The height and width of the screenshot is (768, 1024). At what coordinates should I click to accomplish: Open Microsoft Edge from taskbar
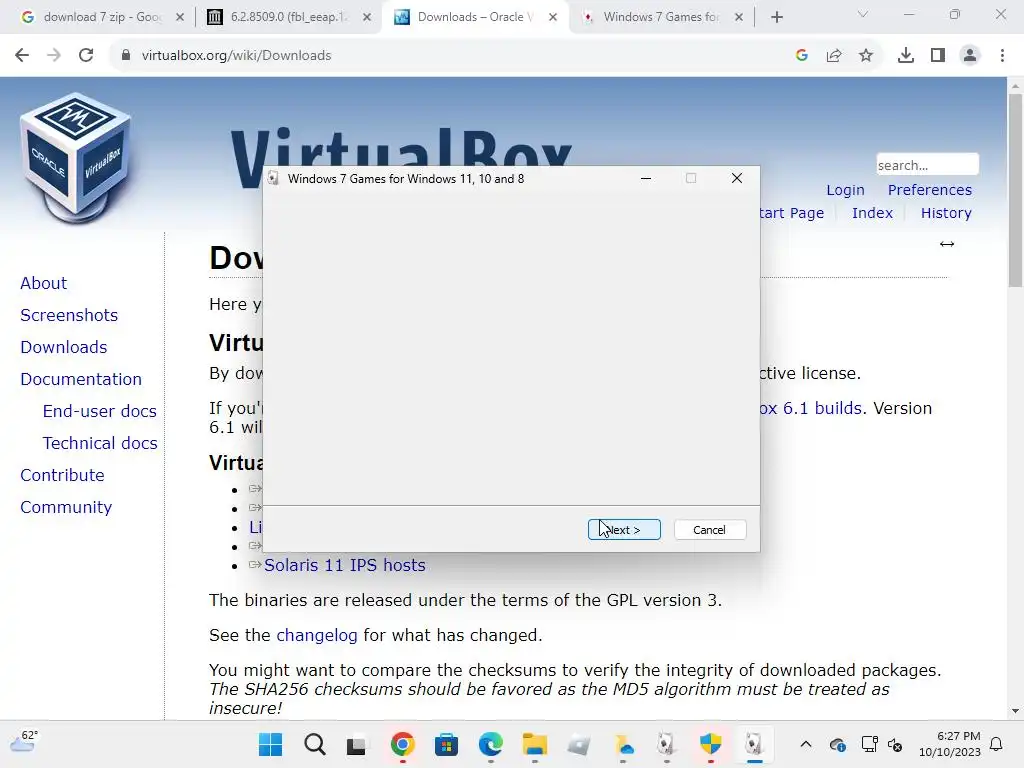(x=490, y=744)
